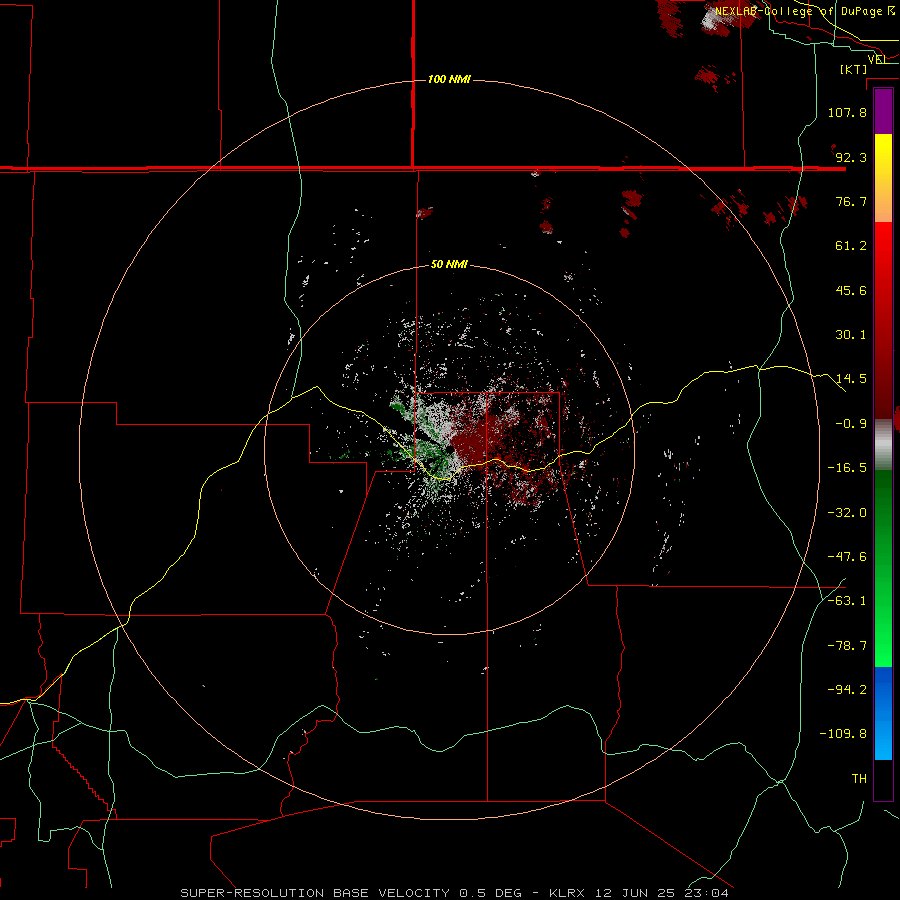900x900 pixels.
Task: Click the "50 NMI" range ring label
Action: [449, 265]
